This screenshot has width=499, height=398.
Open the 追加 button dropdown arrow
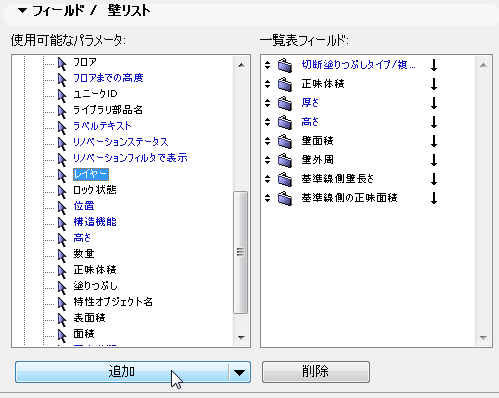click(x=239, y=372)
